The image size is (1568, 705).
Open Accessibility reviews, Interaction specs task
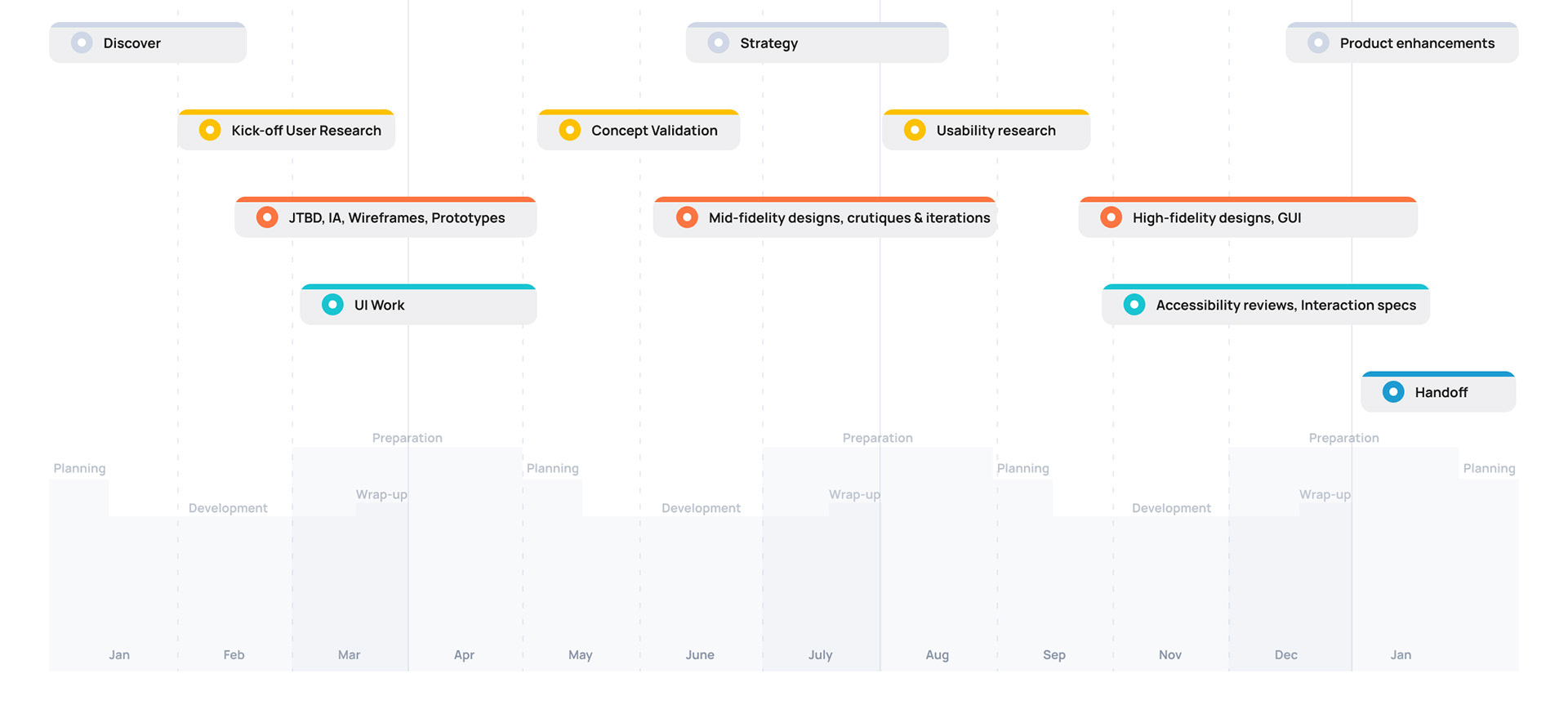(x=1266, y=305)
